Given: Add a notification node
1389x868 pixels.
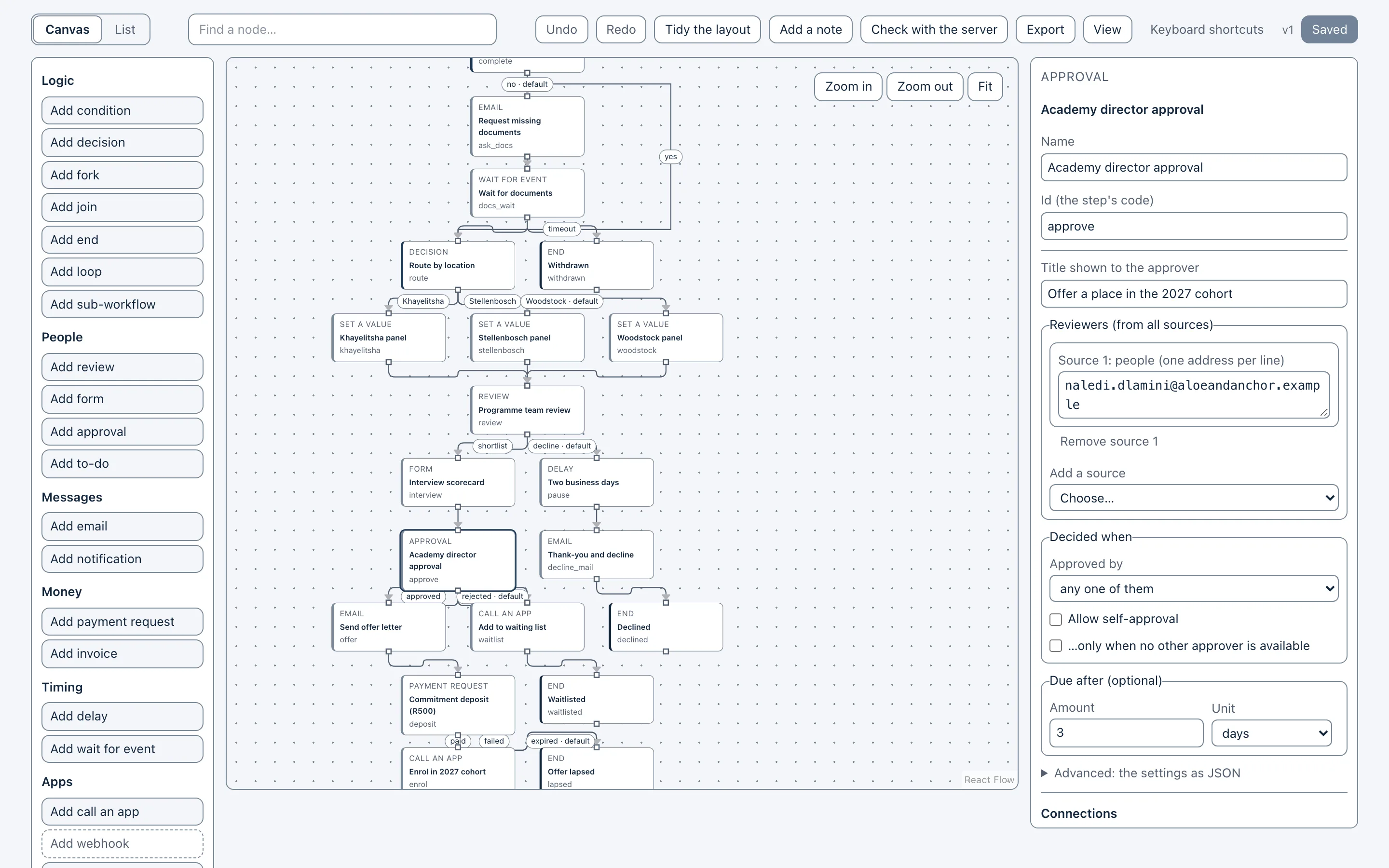Looking at the screenshot, I should click(122, 559).
